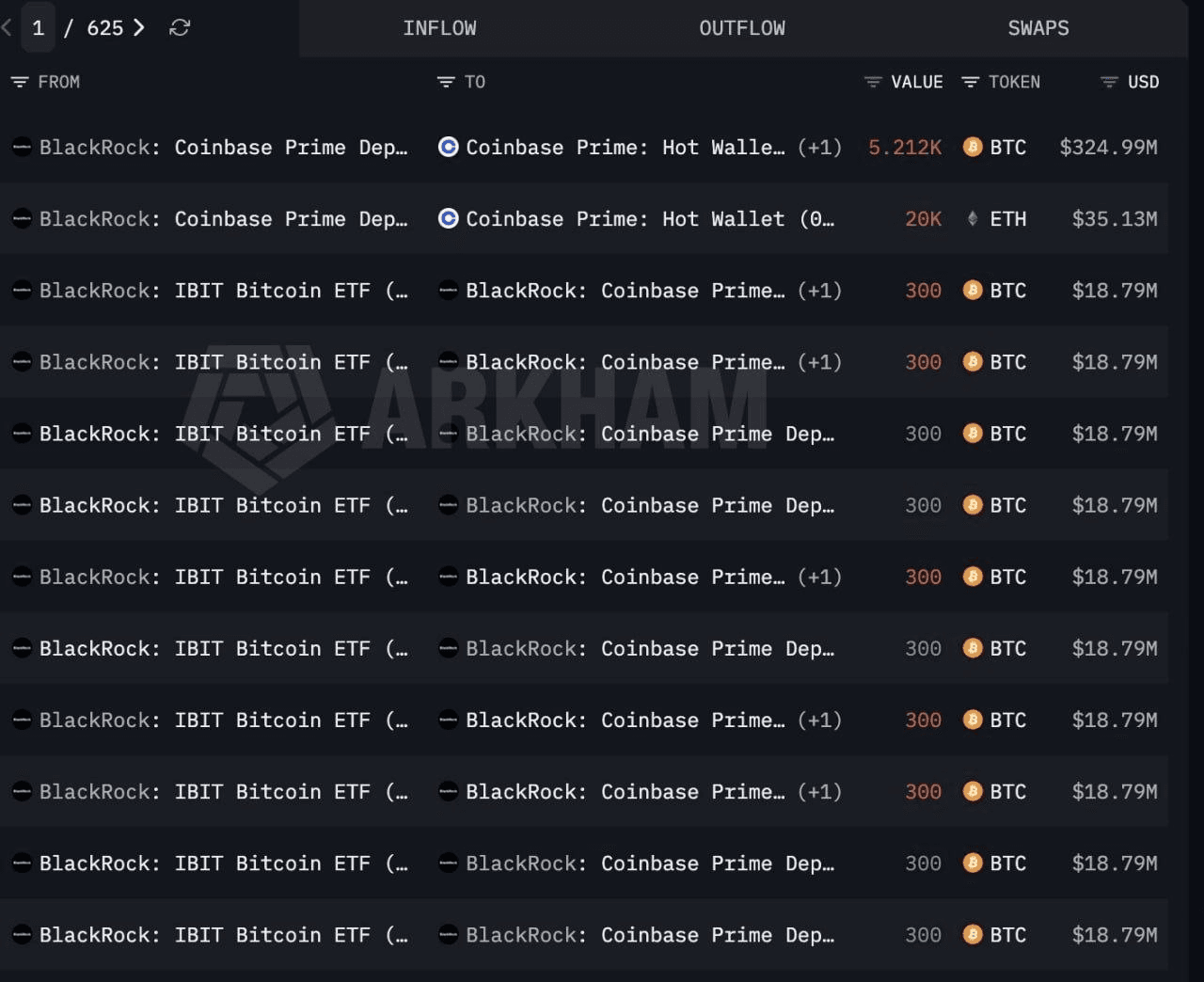The image size is (1204, 982).
Task: Open the FROM column filter
Action: coord(20,82)
